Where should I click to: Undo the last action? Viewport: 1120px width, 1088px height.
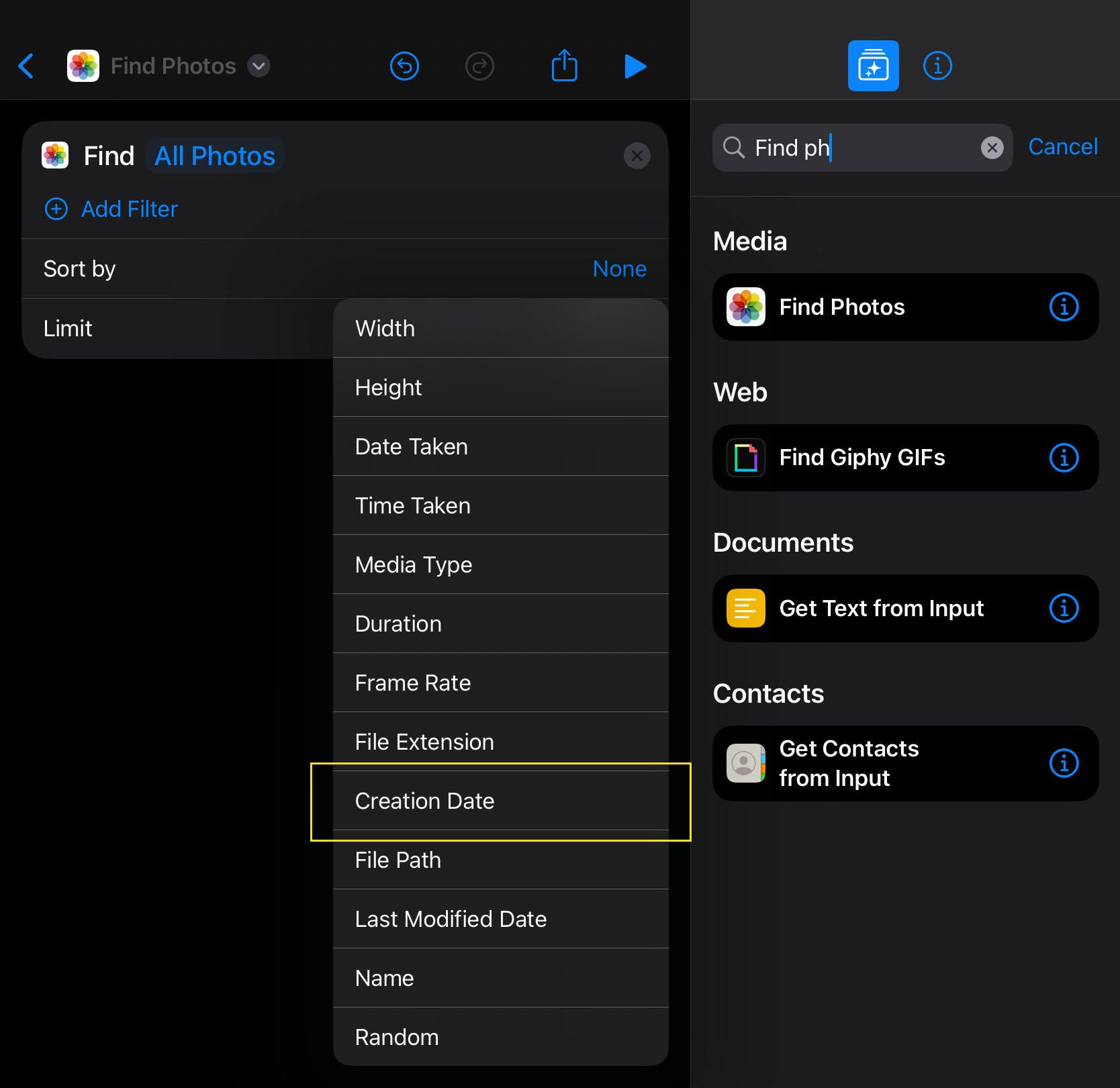[404, 66]
